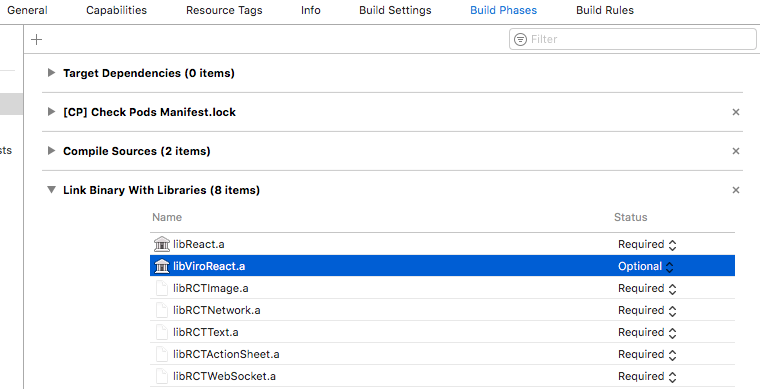Select the libRCTImage.a entry
The height and width of the screenshot is (389, 760).
coord(211,288)
